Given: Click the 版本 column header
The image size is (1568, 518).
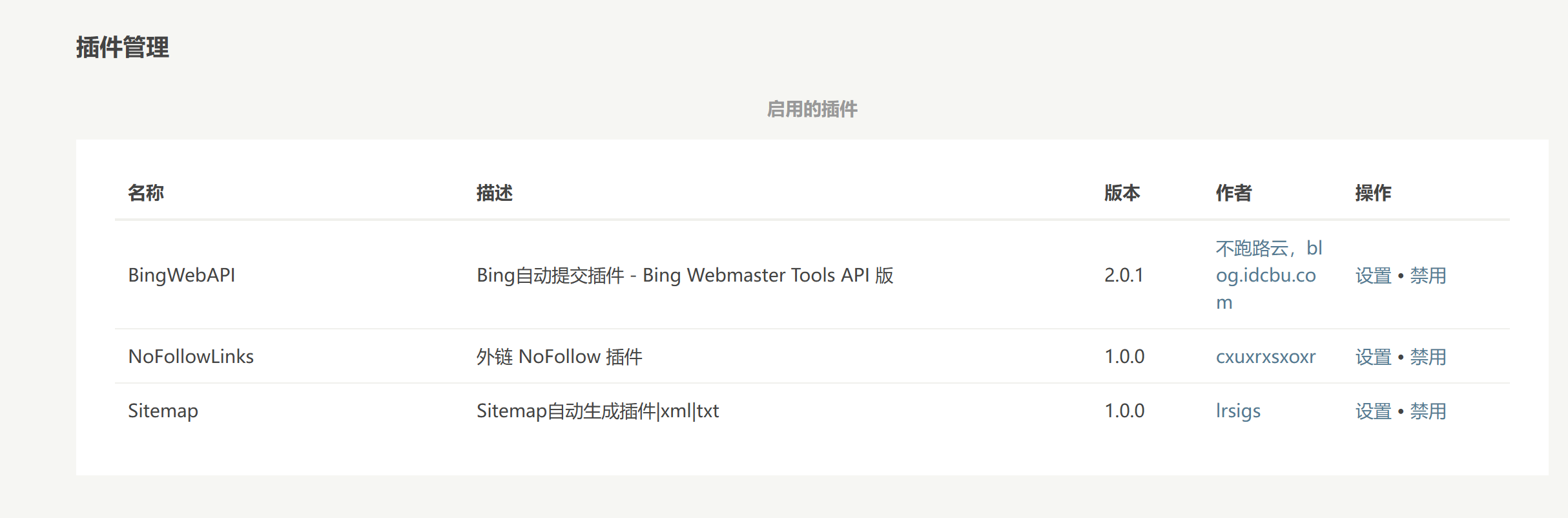Looking at the screenshot, I should click(x=1122, y=192).
